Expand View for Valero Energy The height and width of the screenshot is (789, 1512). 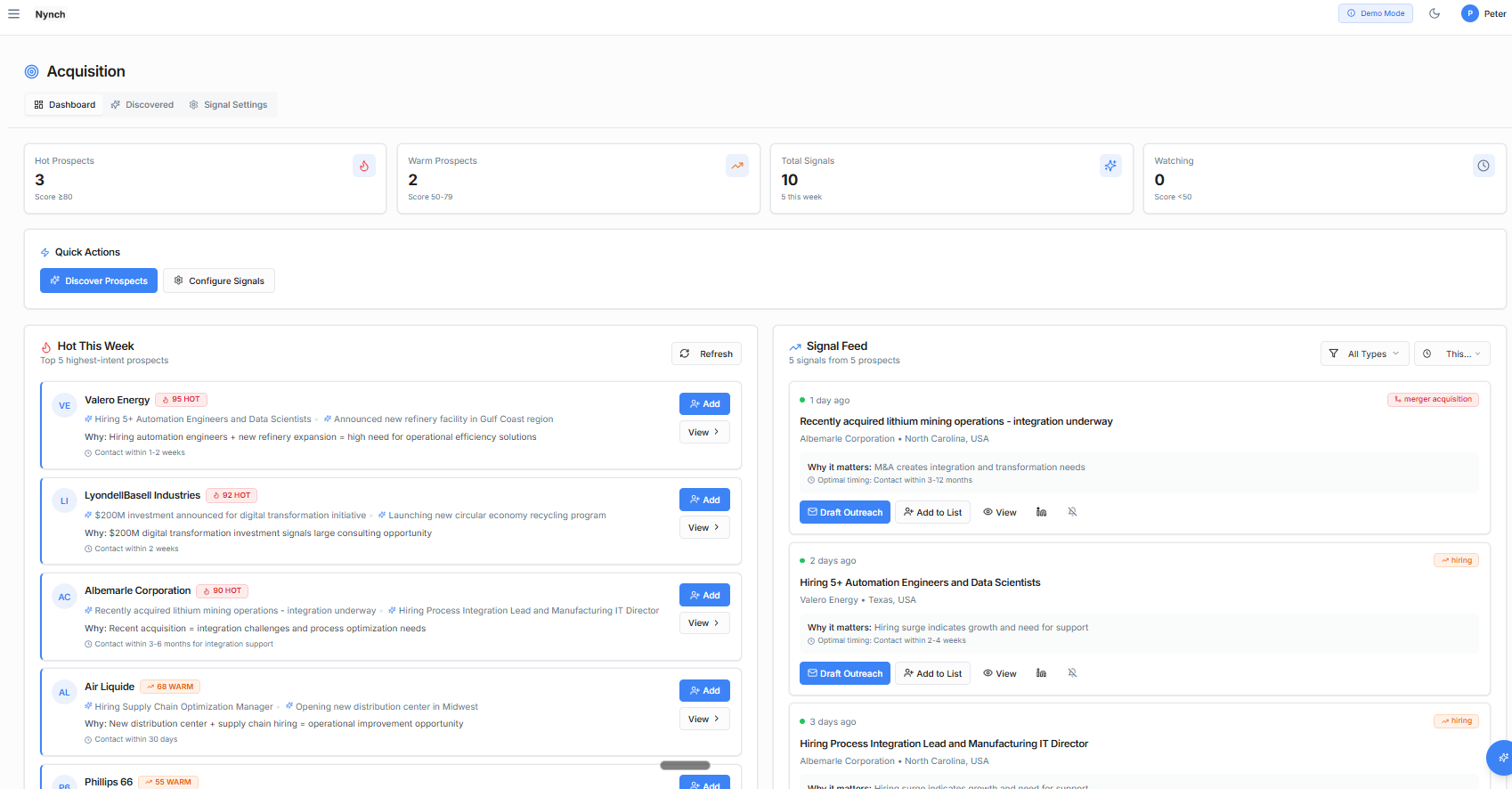click(704, 432)
